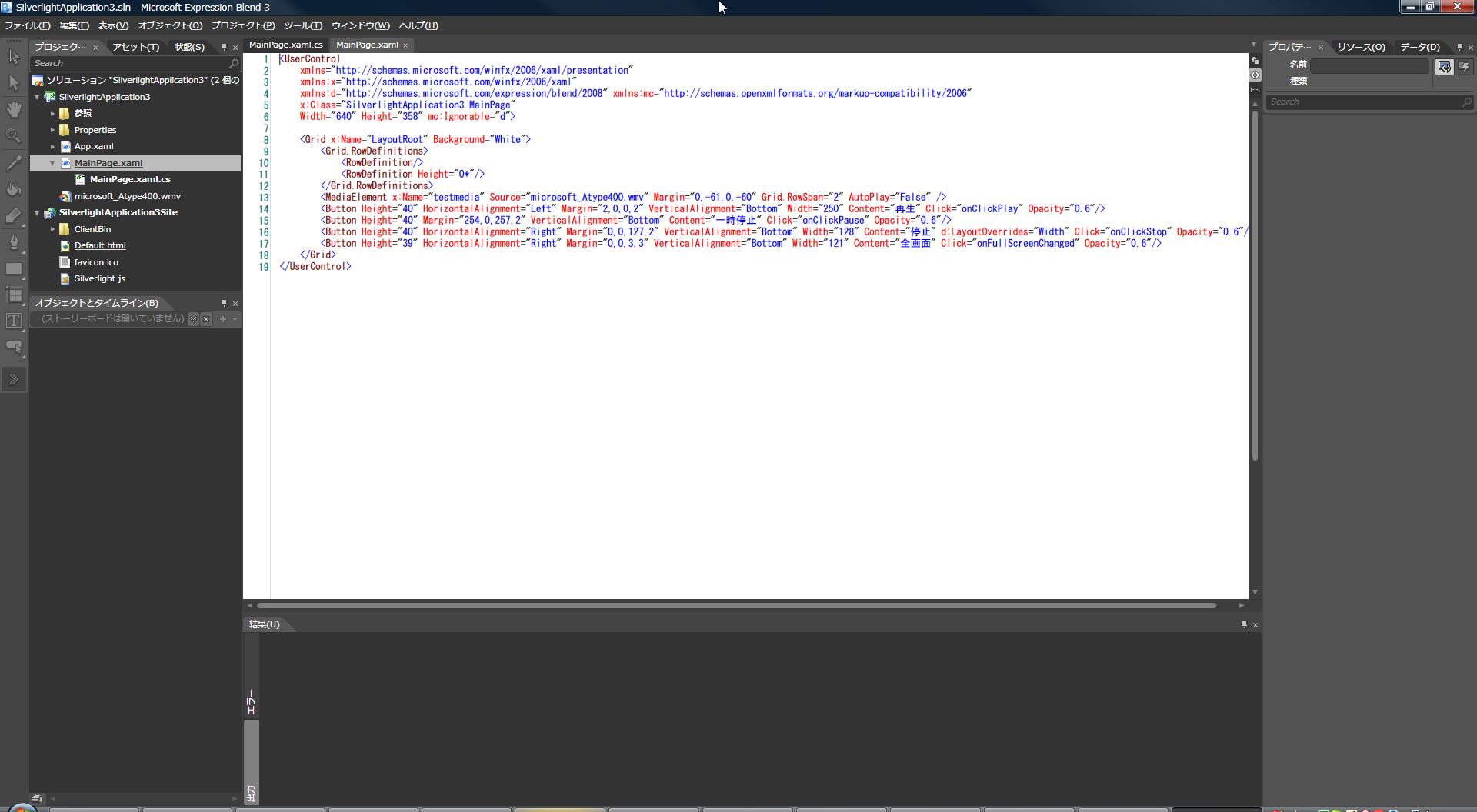
Task: Select the Pen tool
Action: point(14,242)
